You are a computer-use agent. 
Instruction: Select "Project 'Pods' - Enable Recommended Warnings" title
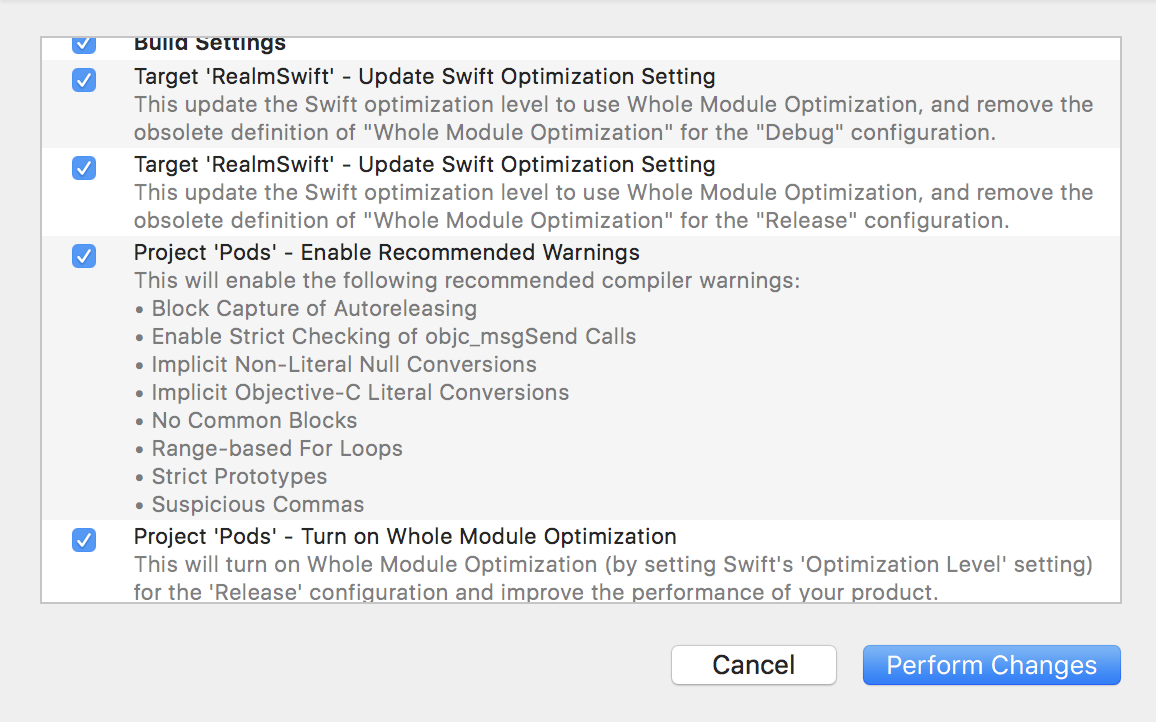[x=386, y=252]
